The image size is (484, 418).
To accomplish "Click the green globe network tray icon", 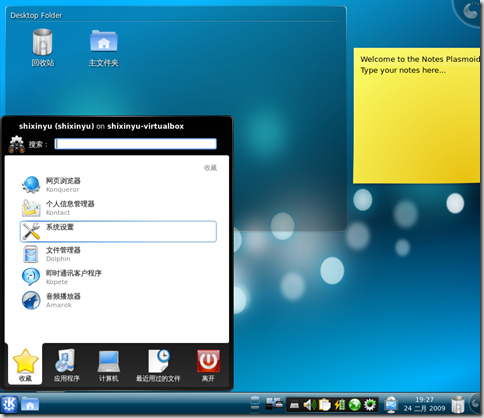I will [355, 405].
